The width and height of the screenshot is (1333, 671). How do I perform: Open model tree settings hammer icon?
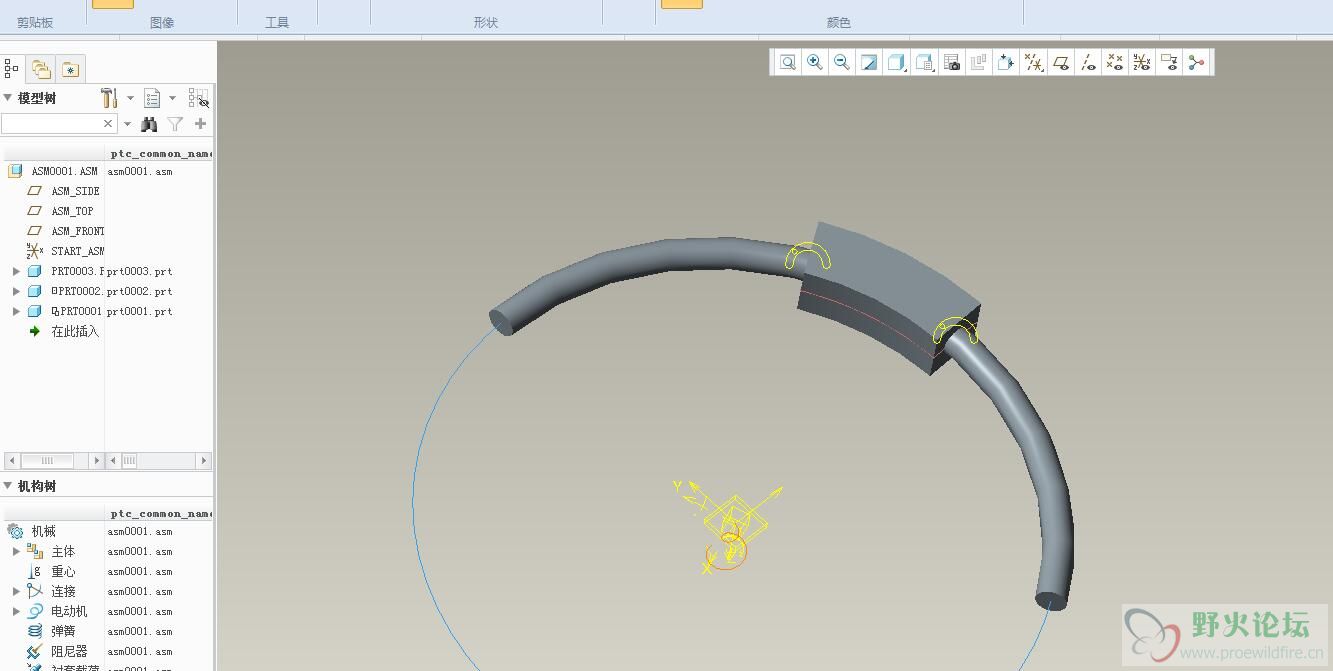pyautogui.click(x=109, y=98)
